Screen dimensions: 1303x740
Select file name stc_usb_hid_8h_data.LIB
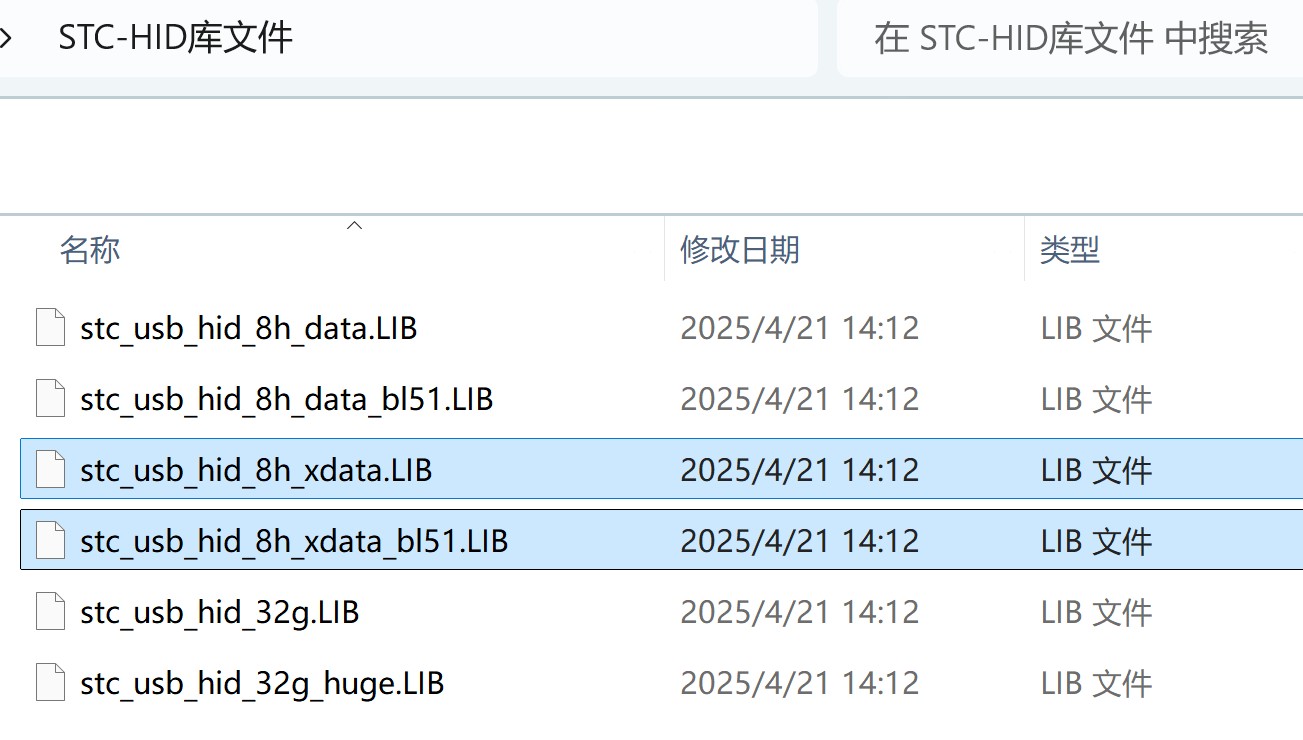248,328
